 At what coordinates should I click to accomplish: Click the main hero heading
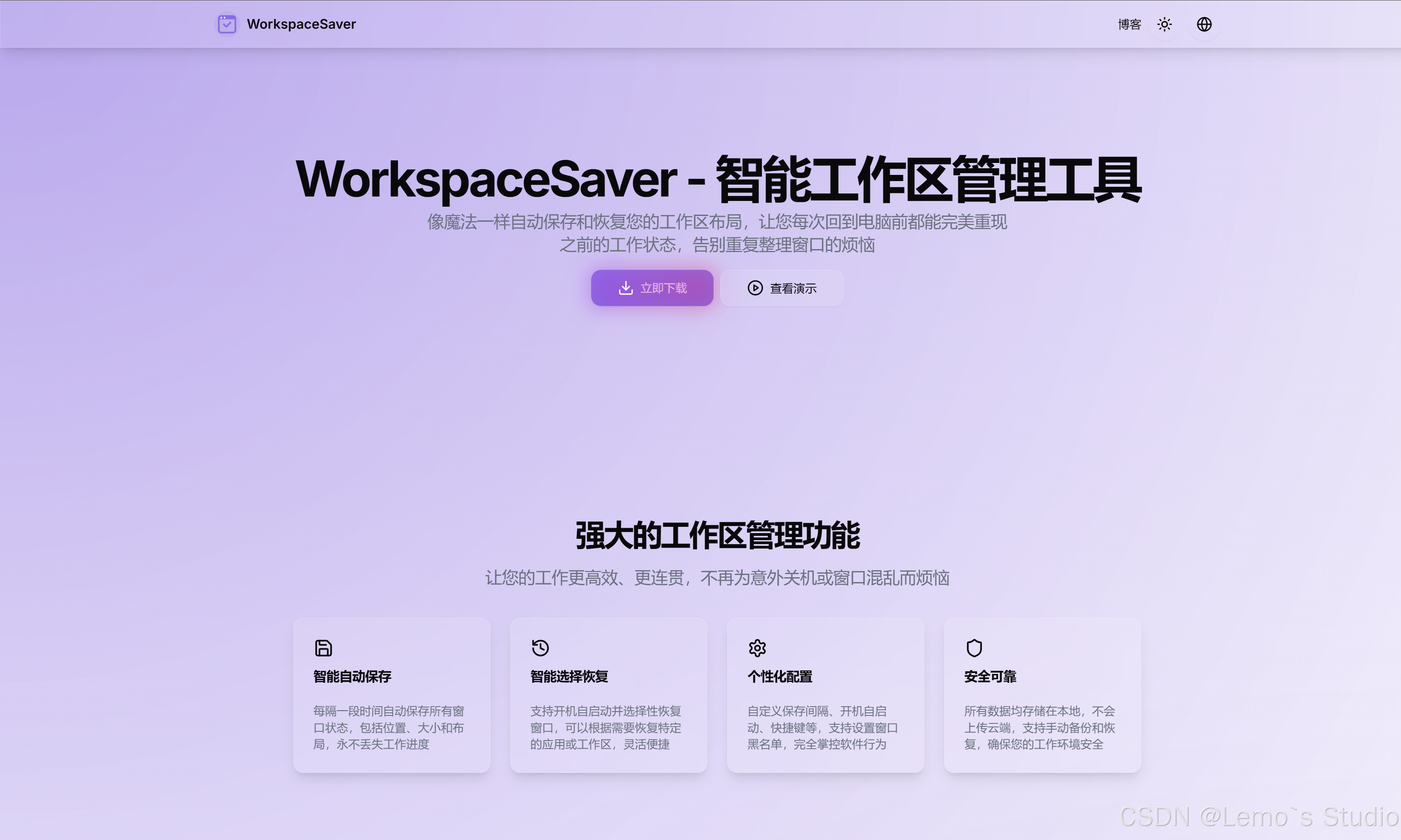718,179
